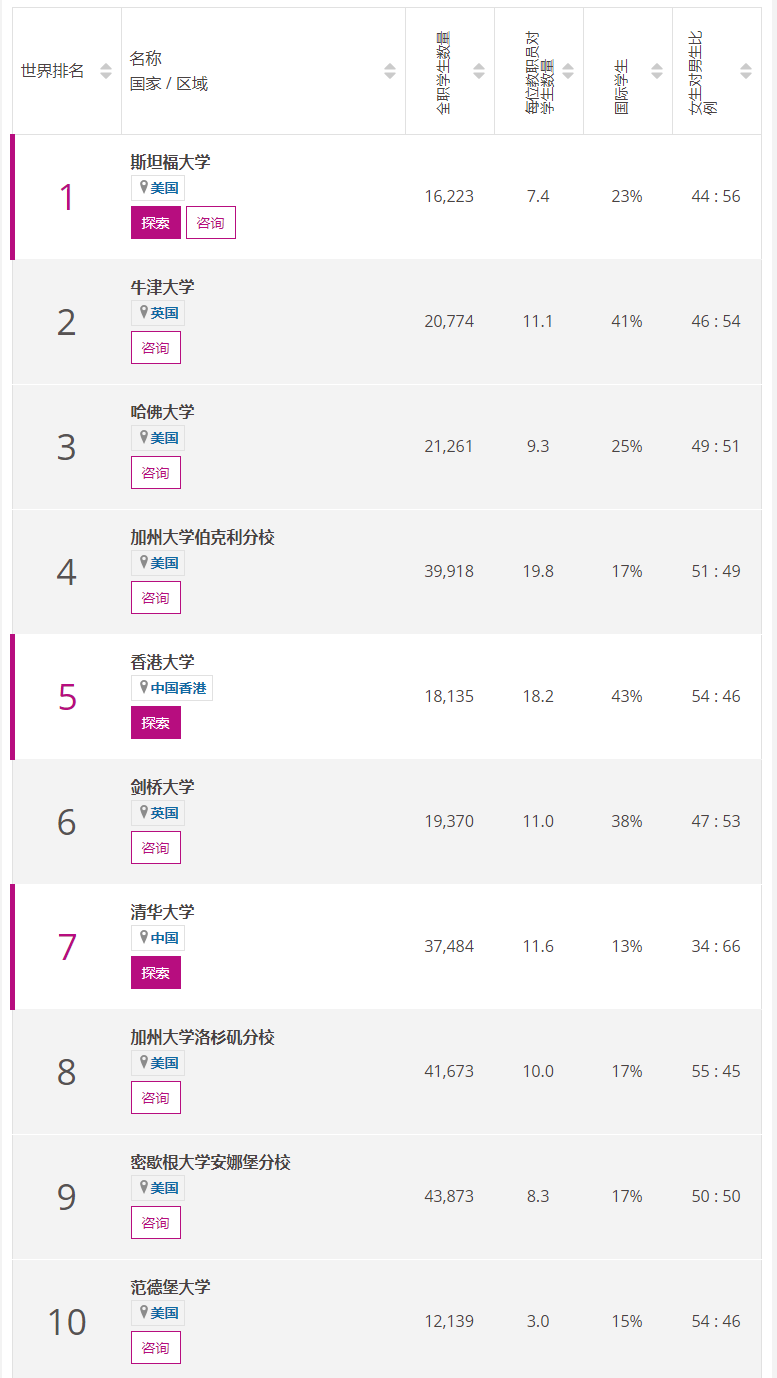Explore 香港大学 with 探索 button
Screen dimensions: 777x1378
click(156, 722)
